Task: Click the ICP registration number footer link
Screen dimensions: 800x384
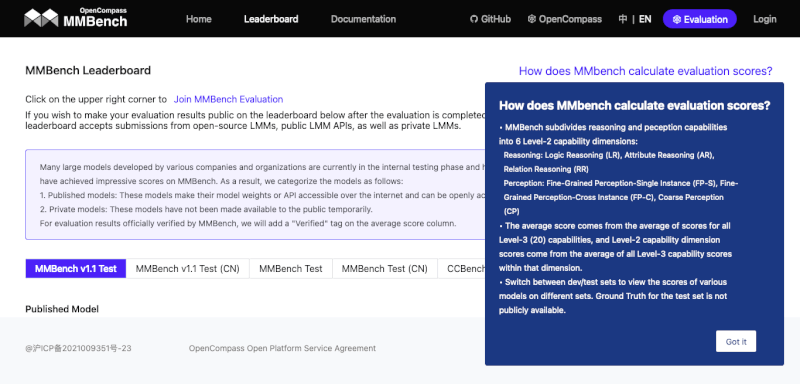Action: point(79,348)
